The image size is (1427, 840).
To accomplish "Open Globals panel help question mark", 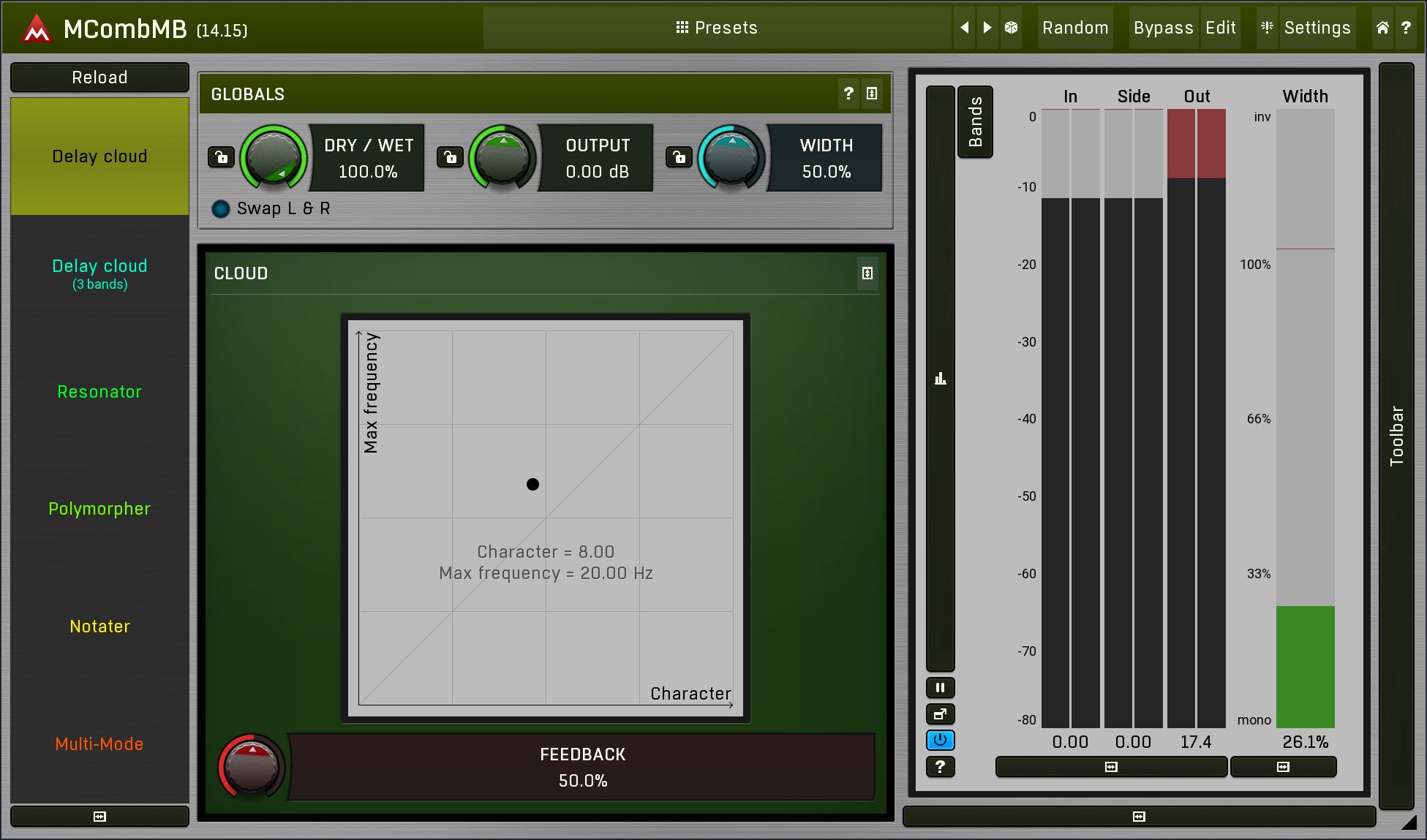I will [x=848, y=94].
